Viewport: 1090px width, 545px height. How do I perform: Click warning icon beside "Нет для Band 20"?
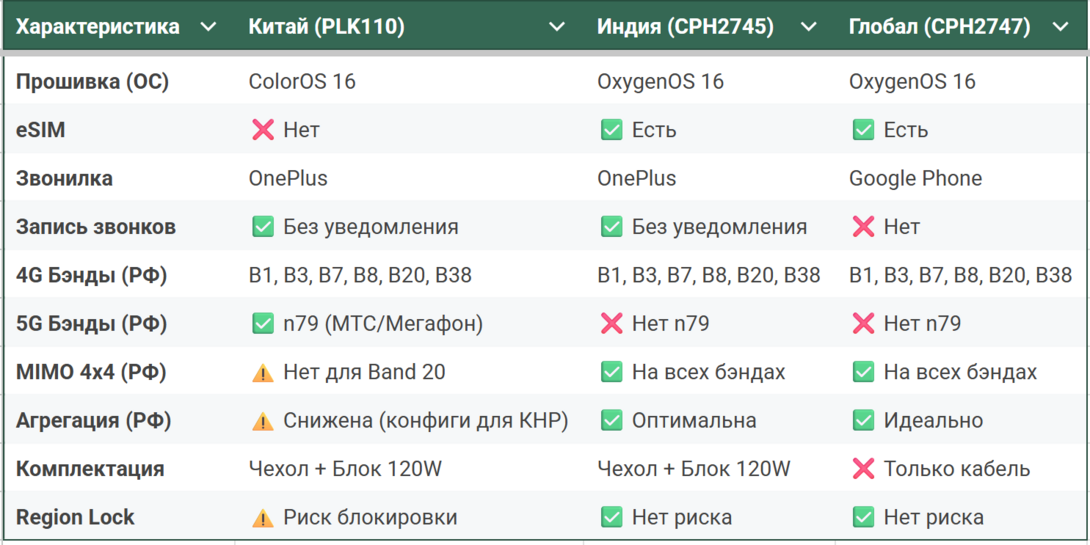click(x=263, y=373)
